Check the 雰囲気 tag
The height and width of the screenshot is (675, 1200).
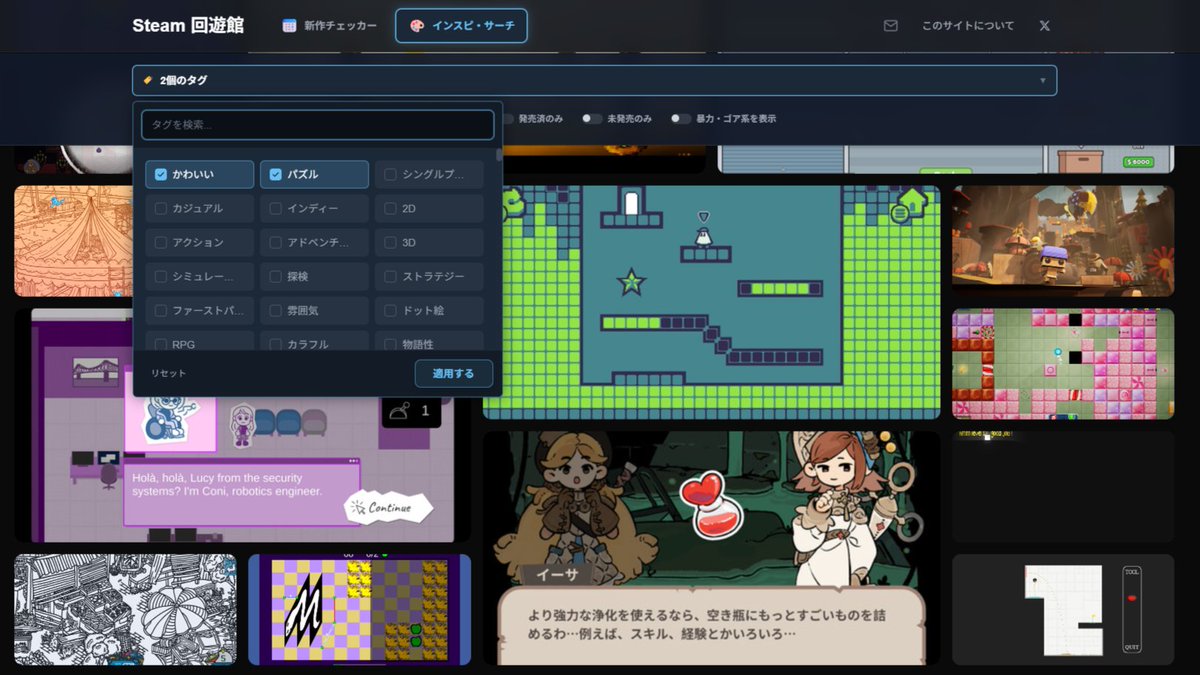click(314, 311)
